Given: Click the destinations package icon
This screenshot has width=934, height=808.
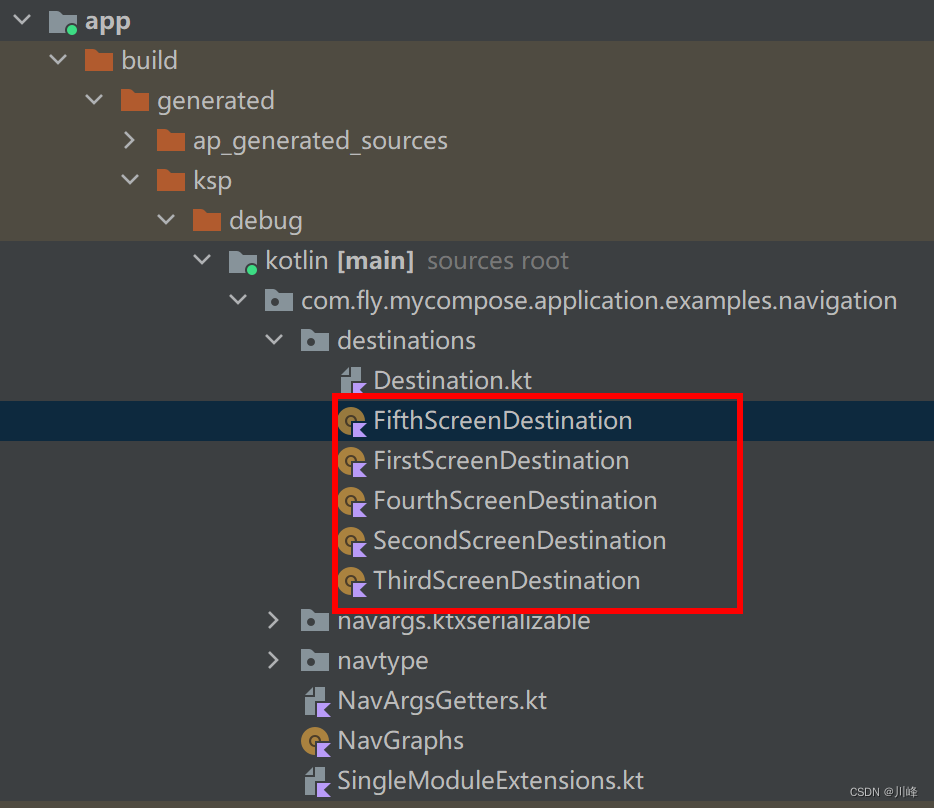Looking at the screenshot, I should pos(315,340).
